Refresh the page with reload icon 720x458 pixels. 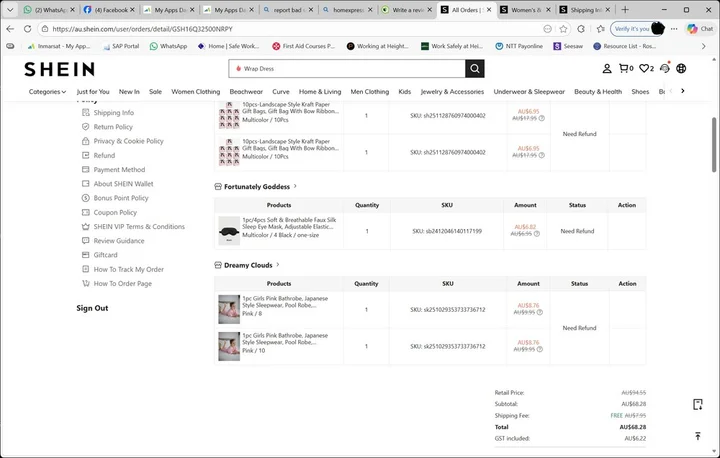click(x=28, y=29)
